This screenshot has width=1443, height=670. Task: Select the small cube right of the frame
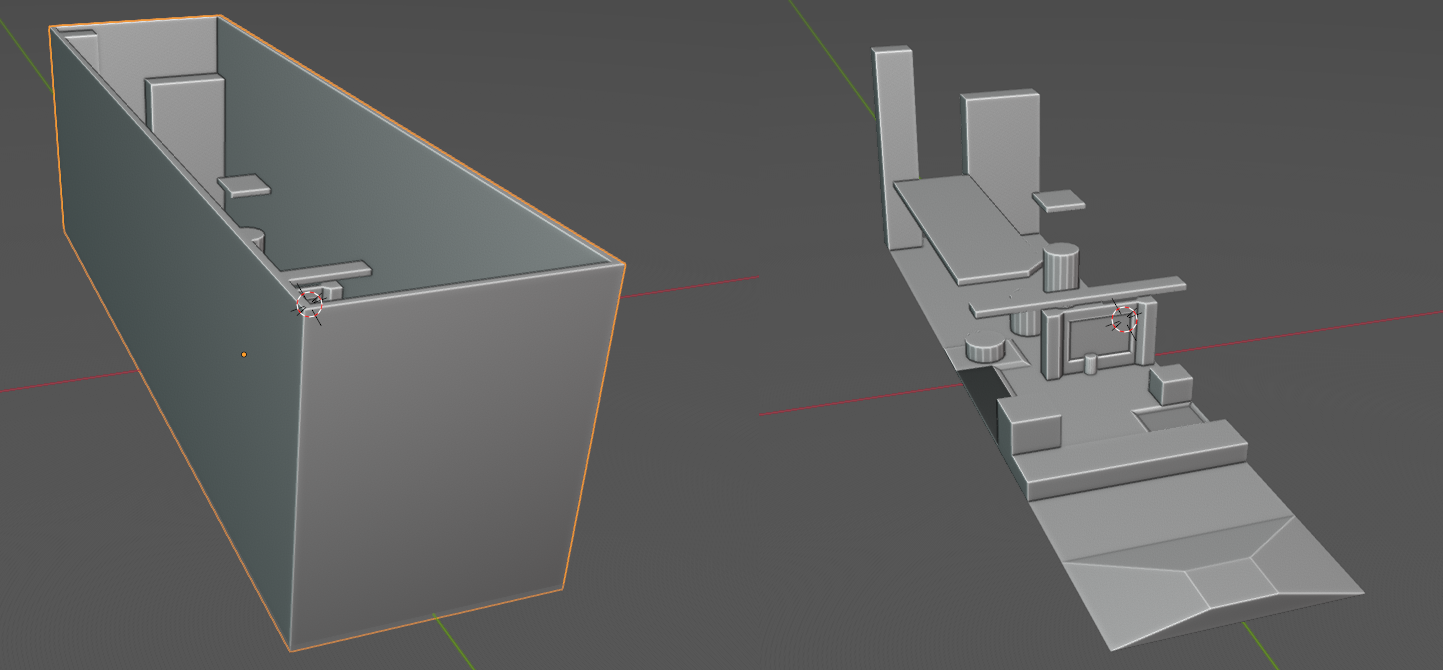[x=1170, y=385]
